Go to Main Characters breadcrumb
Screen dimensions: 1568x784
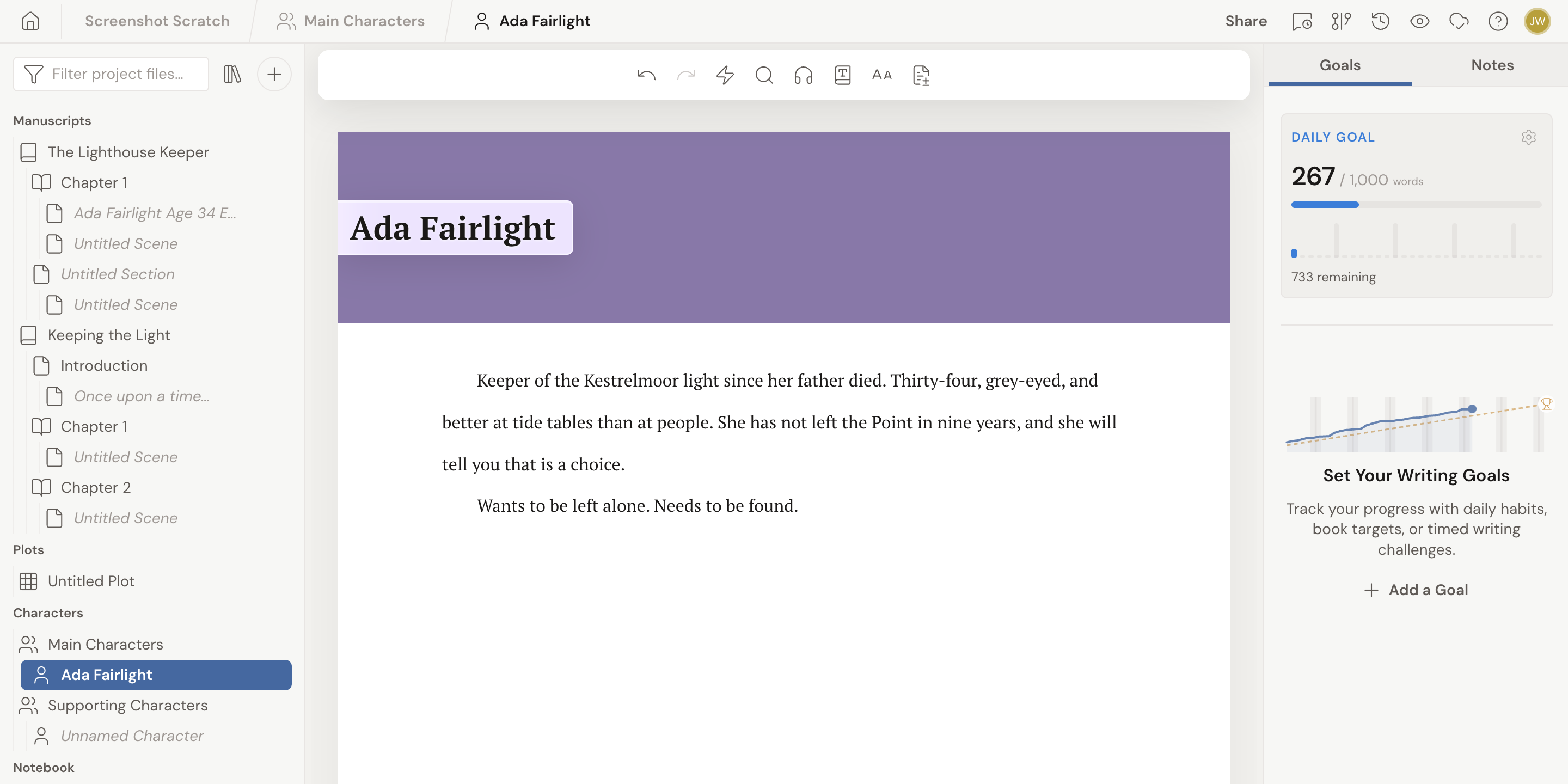click(351, 21)
